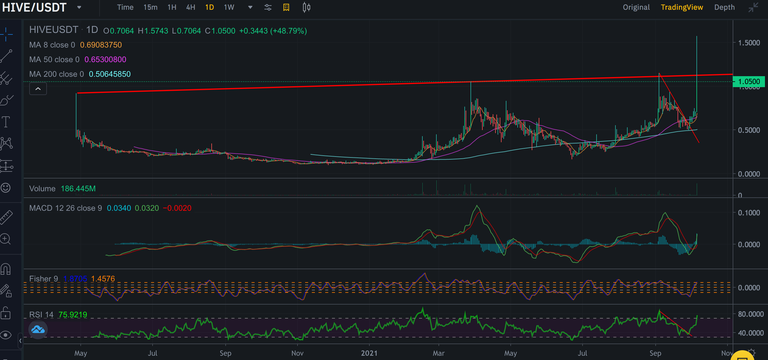Collapse the indicator legend with chevron
Image resolution: width=768 pixels, height=360 pixels.
(x=38, y=89)
